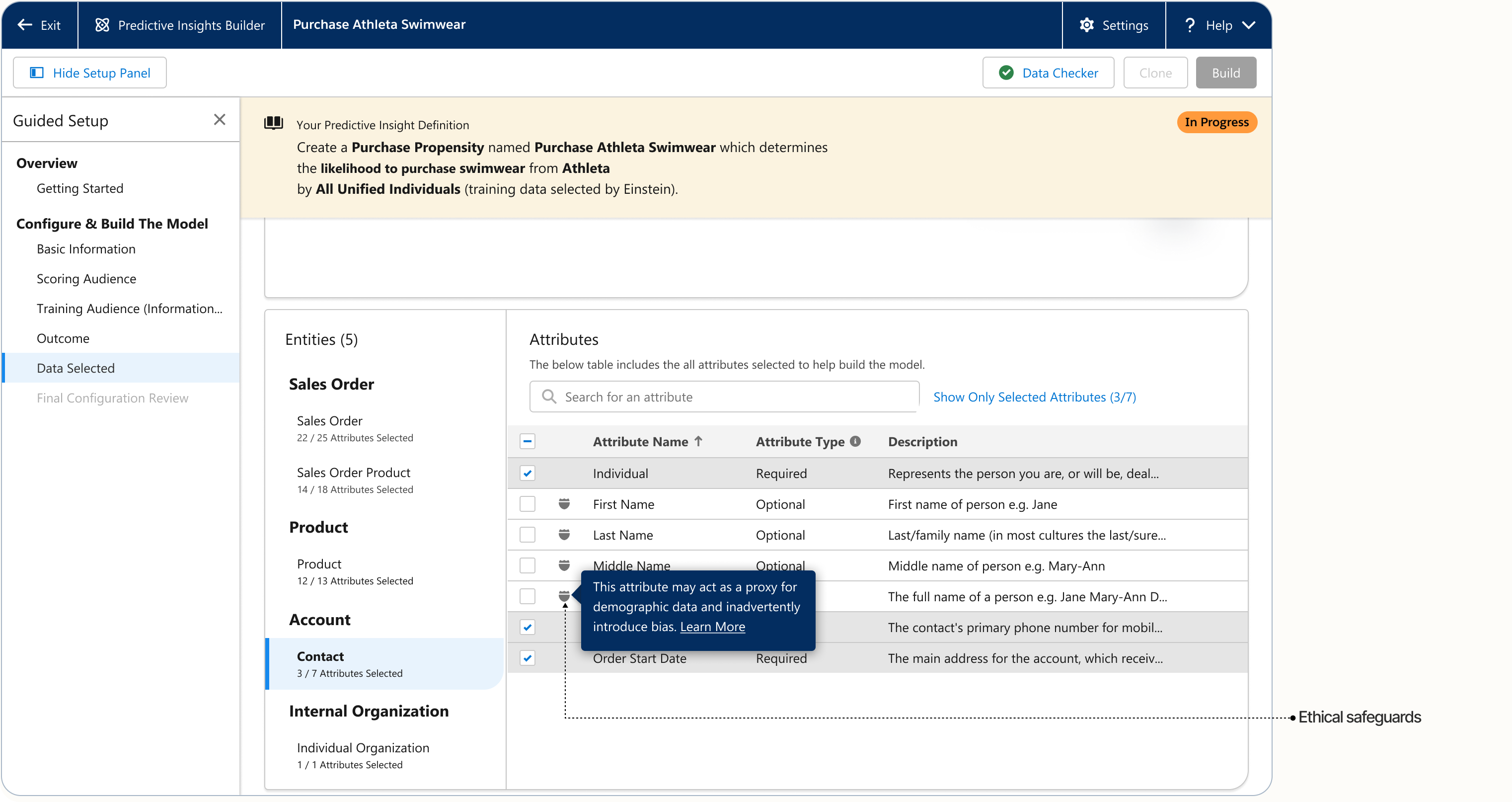Click Show Only Selected Attributes link
Screen dimensions: 1512x802
coord(1034,397)
